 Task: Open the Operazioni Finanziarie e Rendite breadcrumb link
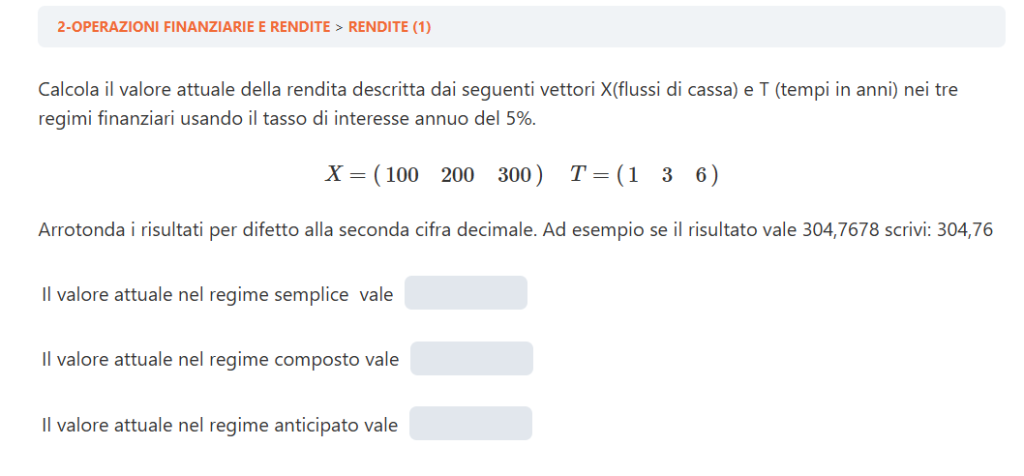pyautogui.click(x=193, y=27)
